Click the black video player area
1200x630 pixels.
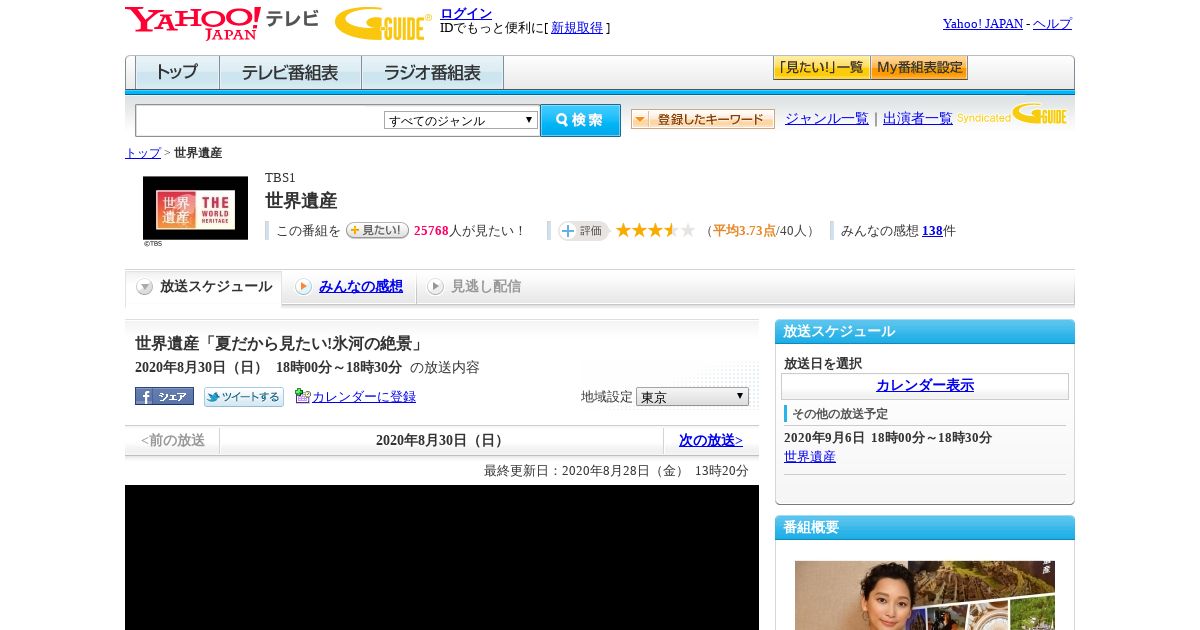click(x=442, y=557)
